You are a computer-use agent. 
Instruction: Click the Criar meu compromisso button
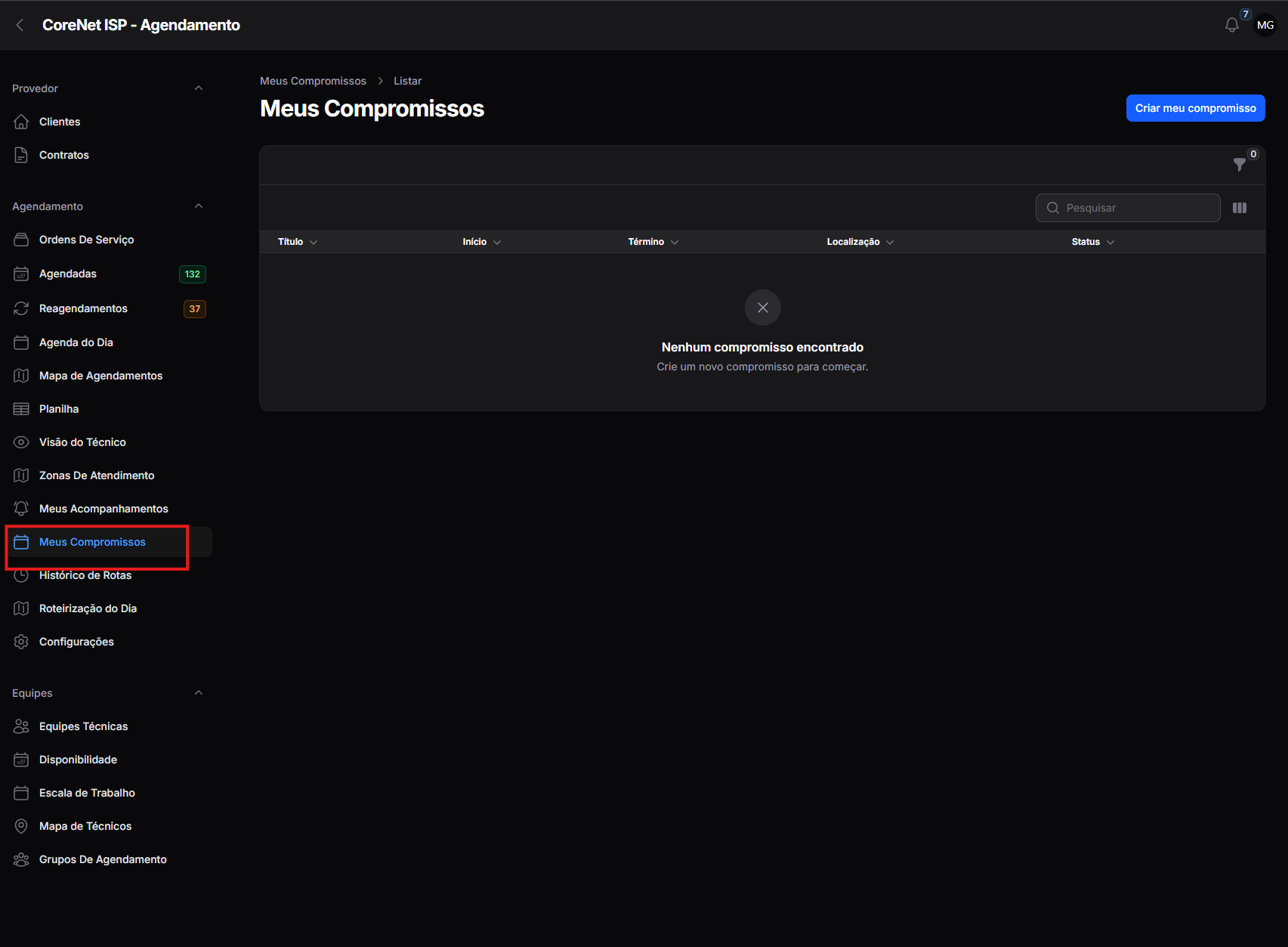click(1195, 108)
